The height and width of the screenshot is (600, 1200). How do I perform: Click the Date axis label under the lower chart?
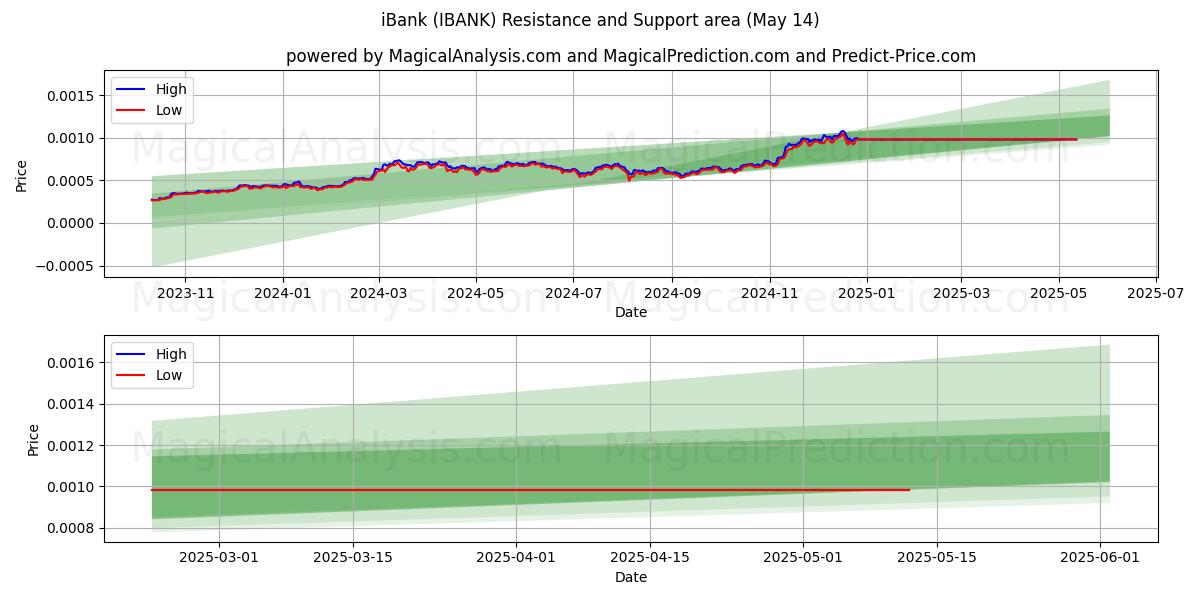[631, 577]
